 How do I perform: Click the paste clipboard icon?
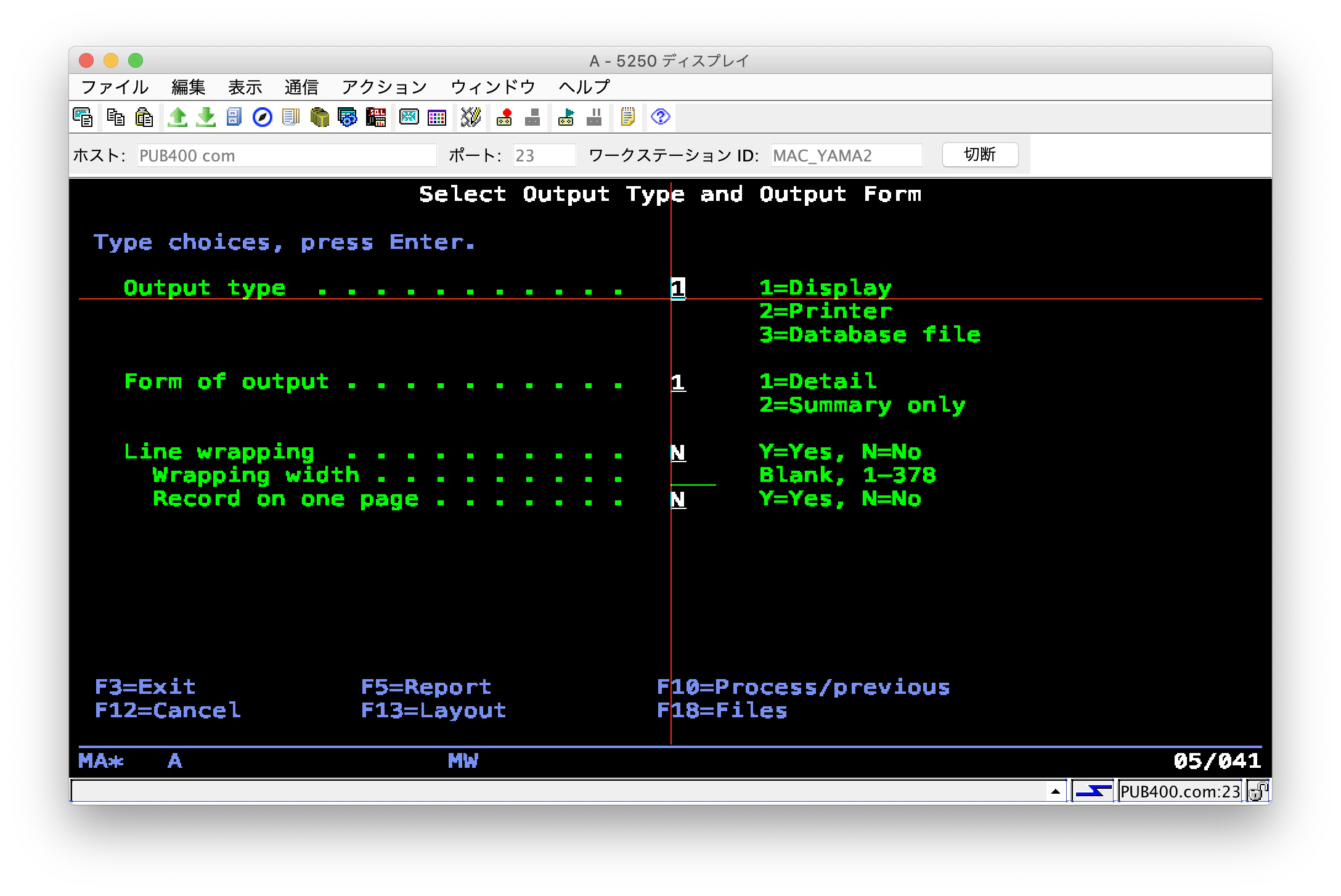coord(144,117)
